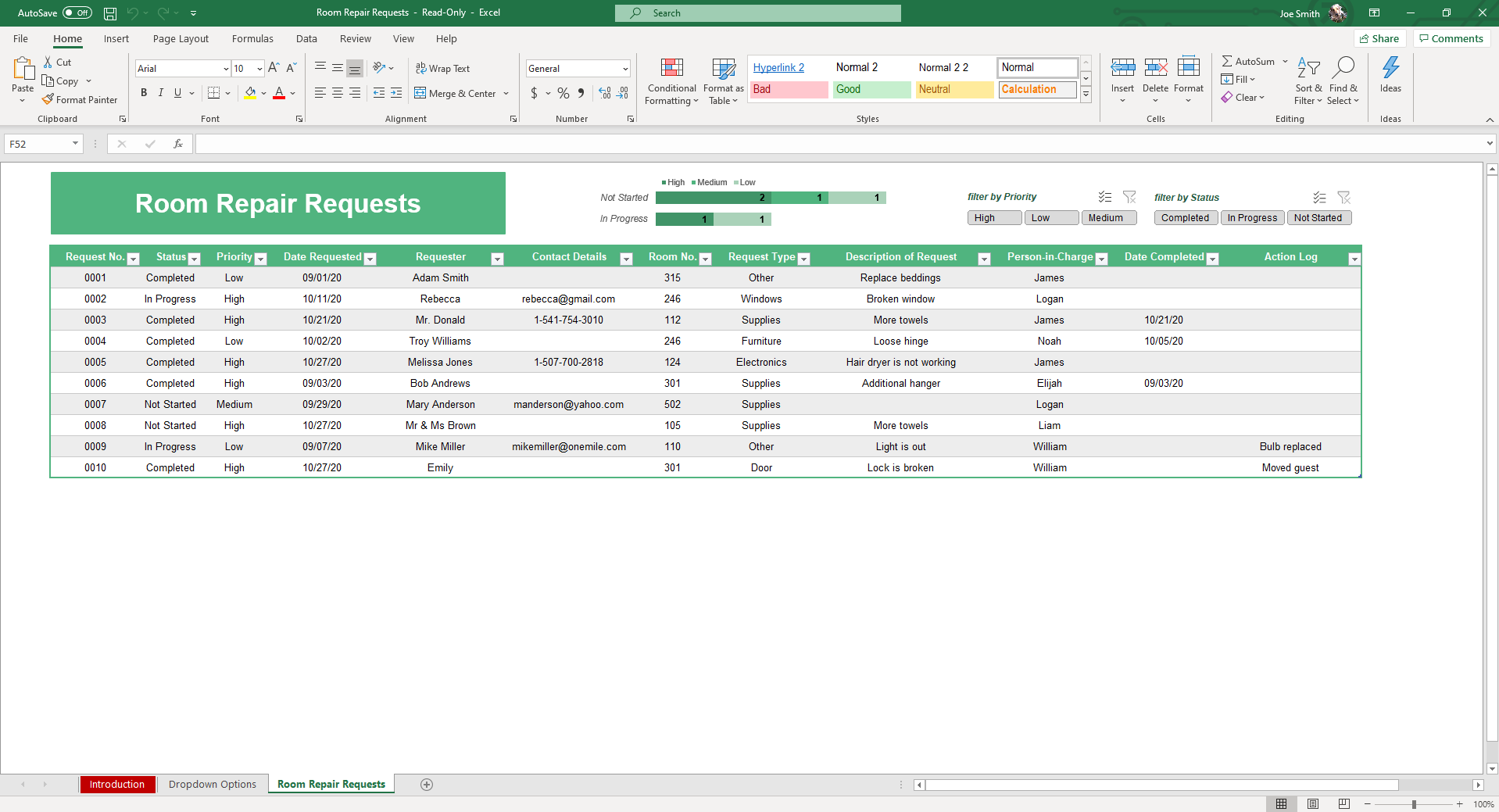Click the Increase Font Size icon
Viewport: 1499px width, 812px height.
(x=273, y=67)
